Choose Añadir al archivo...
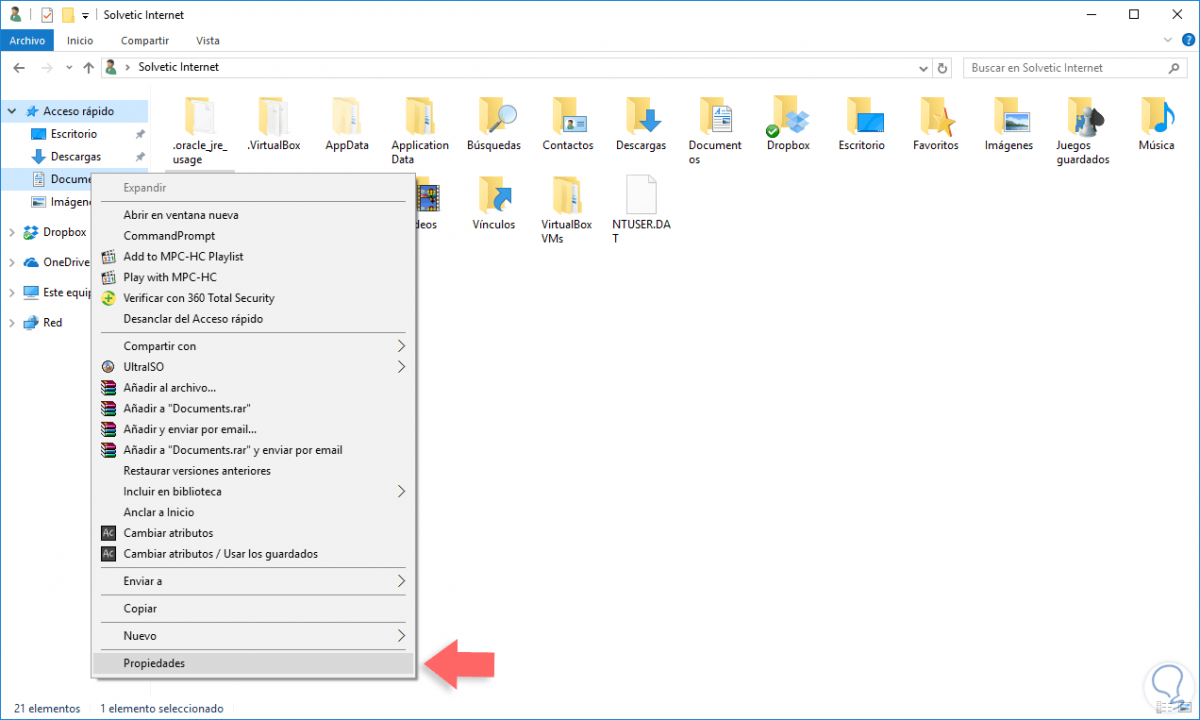The width and height of the screenshot is (1200, 720). tap(253, 387)
